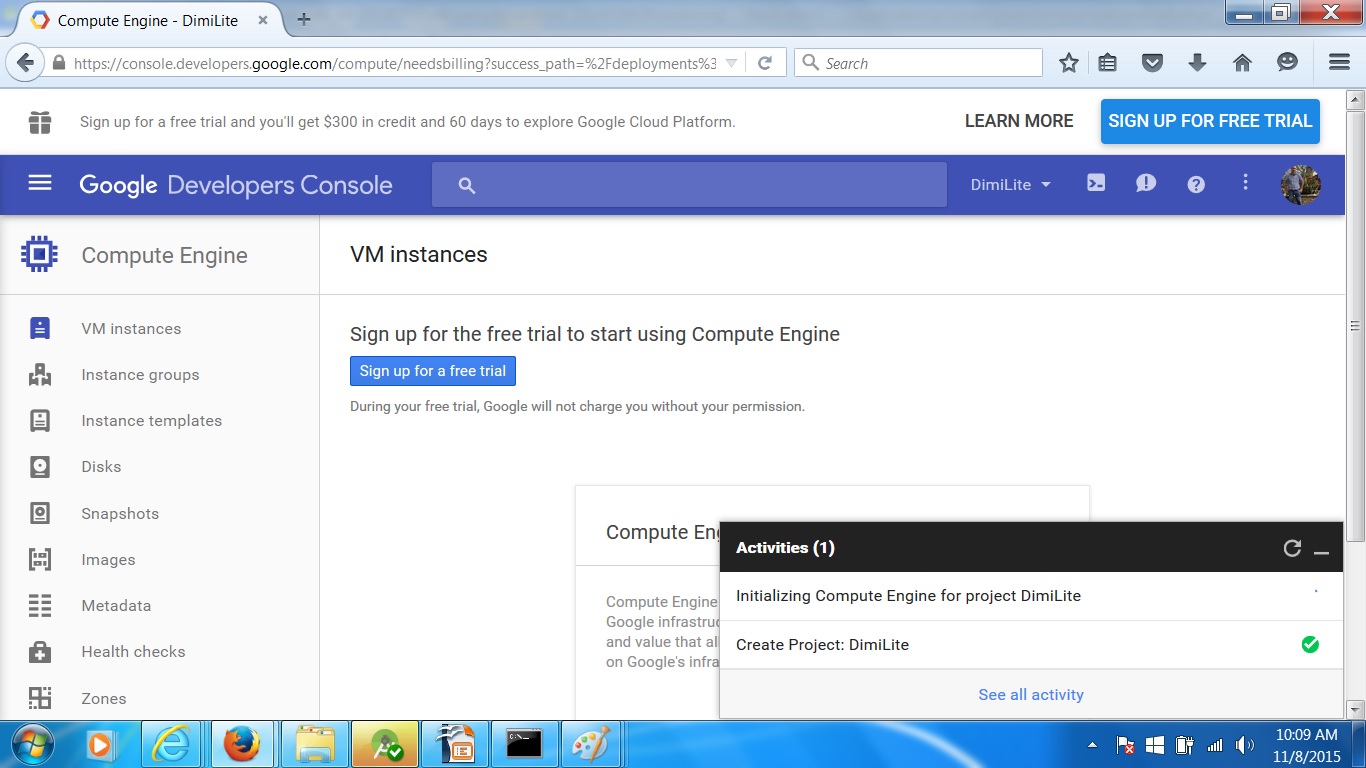
Task: Click the user profile avatar
Action: [x=1301, y=184]
